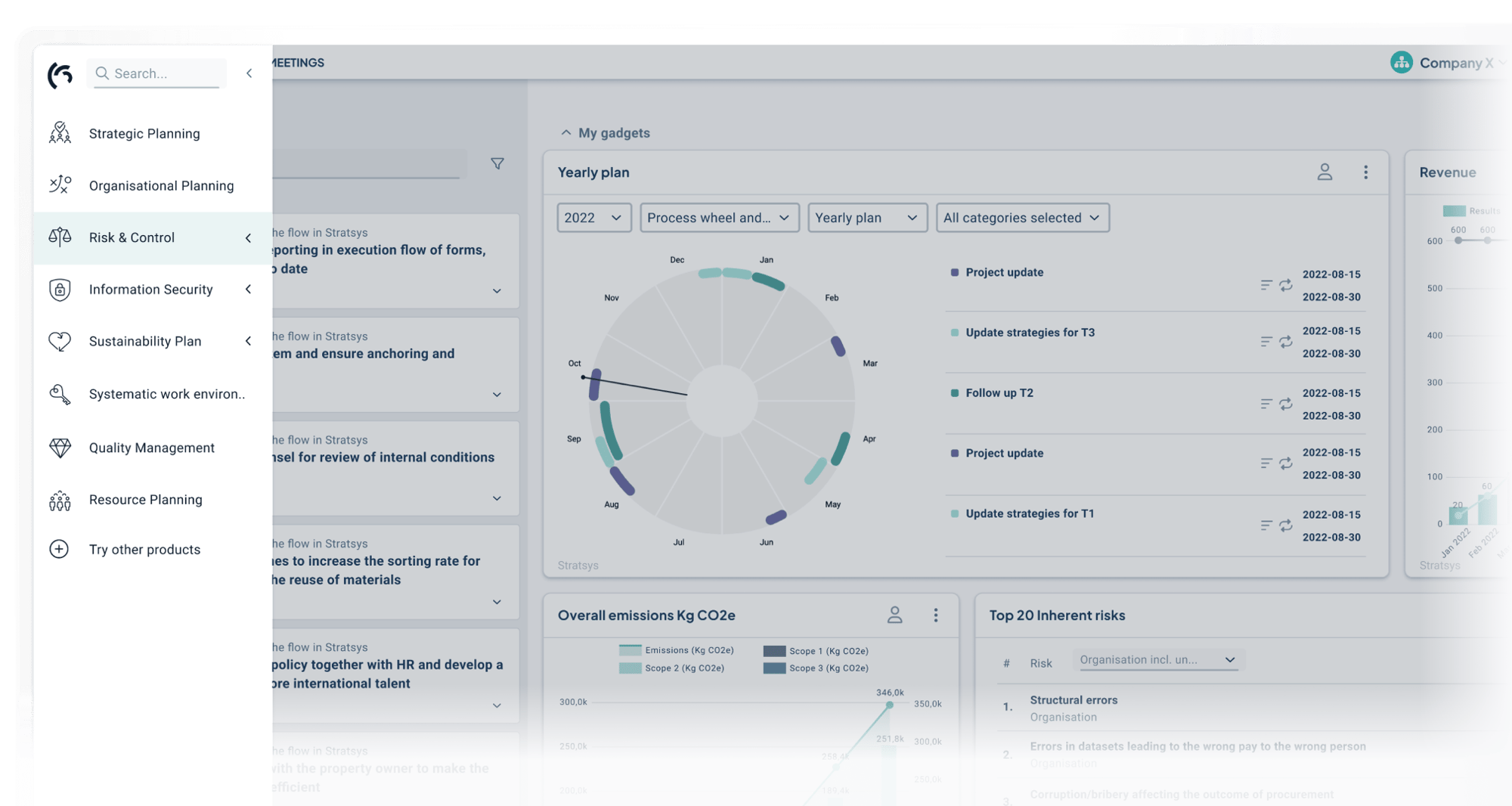The width and height of the screenshot is (1512, 806).
Task: Click recurrence icon on Follow up T2
Action: click(1286, 405)
